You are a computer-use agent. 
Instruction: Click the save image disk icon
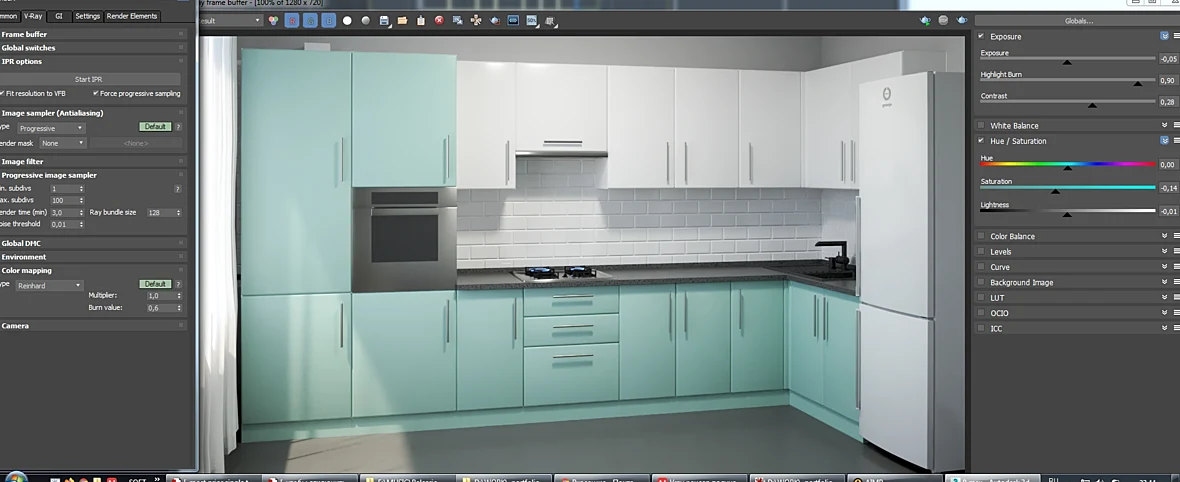click(x=385, y=21)
